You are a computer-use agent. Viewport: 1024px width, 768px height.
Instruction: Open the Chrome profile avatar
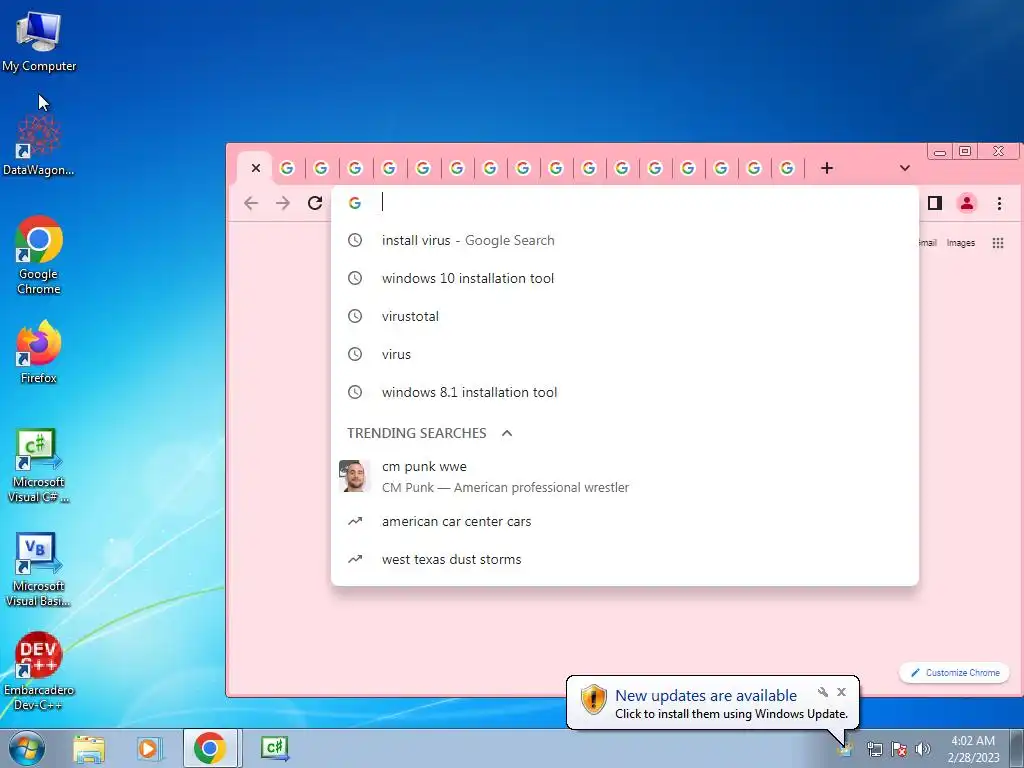tap(967, 203)
